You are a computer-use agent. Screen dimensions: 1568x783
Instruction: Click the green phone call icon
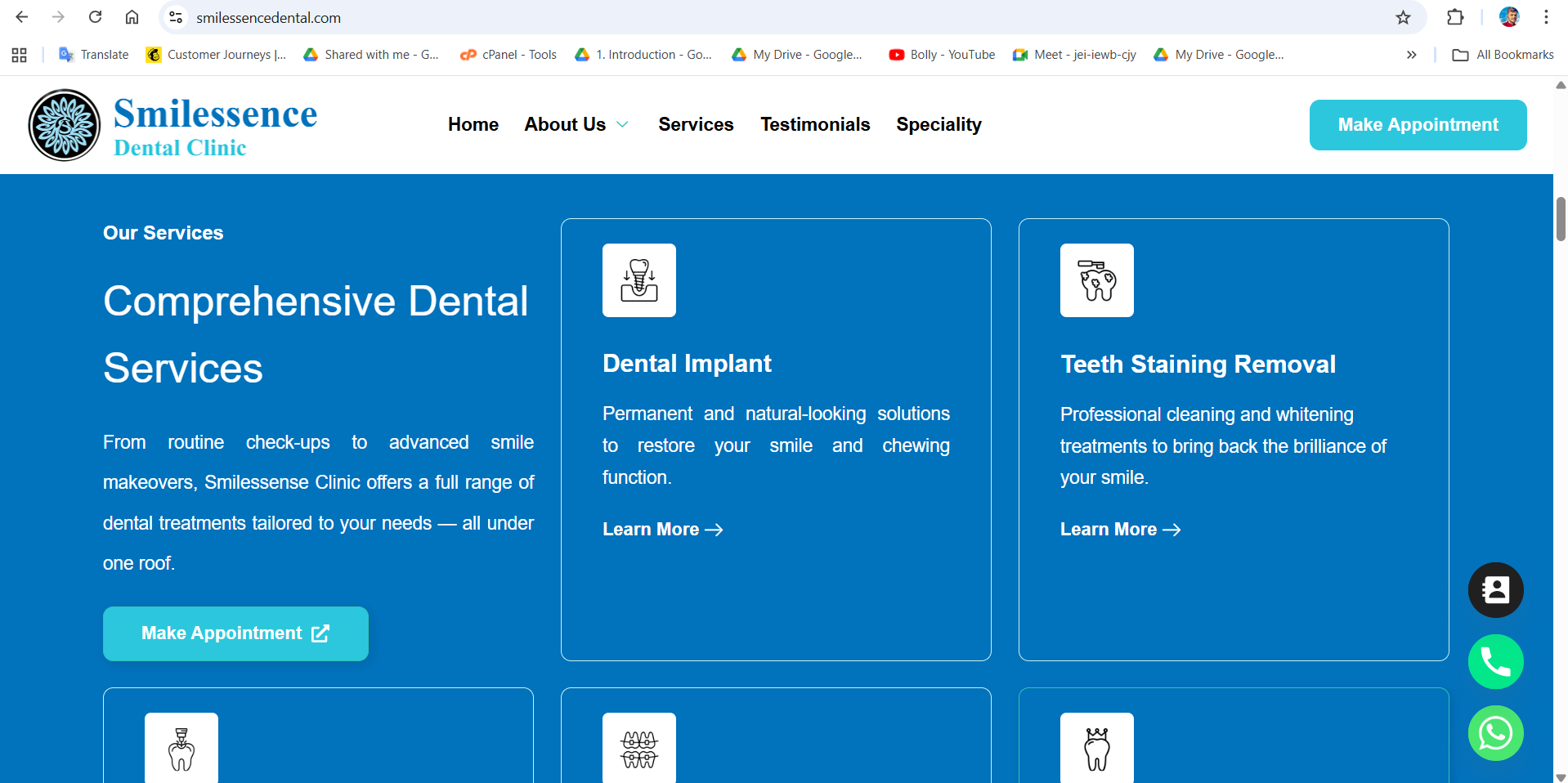tap(1495, 662)
